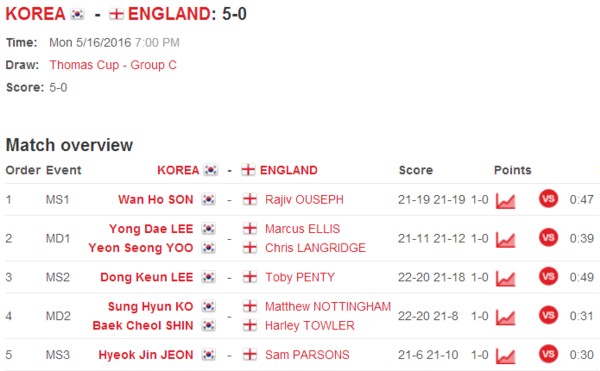The image size is (600, 371).
Task: Select Matthew NOTTINGHAM player link
Action: 328,306
